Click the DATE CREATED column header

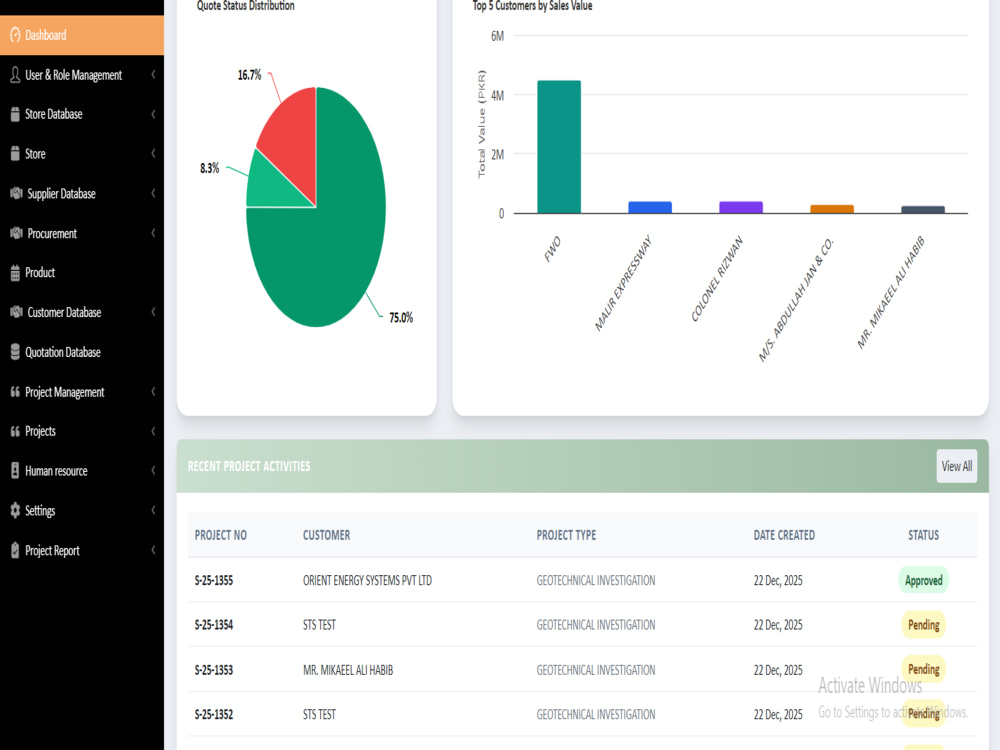(x=784, y=535)
